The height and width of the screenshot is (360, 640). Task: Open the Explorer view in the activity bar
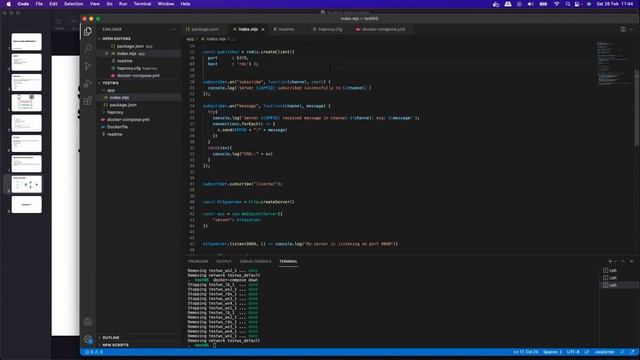point(88,31)
